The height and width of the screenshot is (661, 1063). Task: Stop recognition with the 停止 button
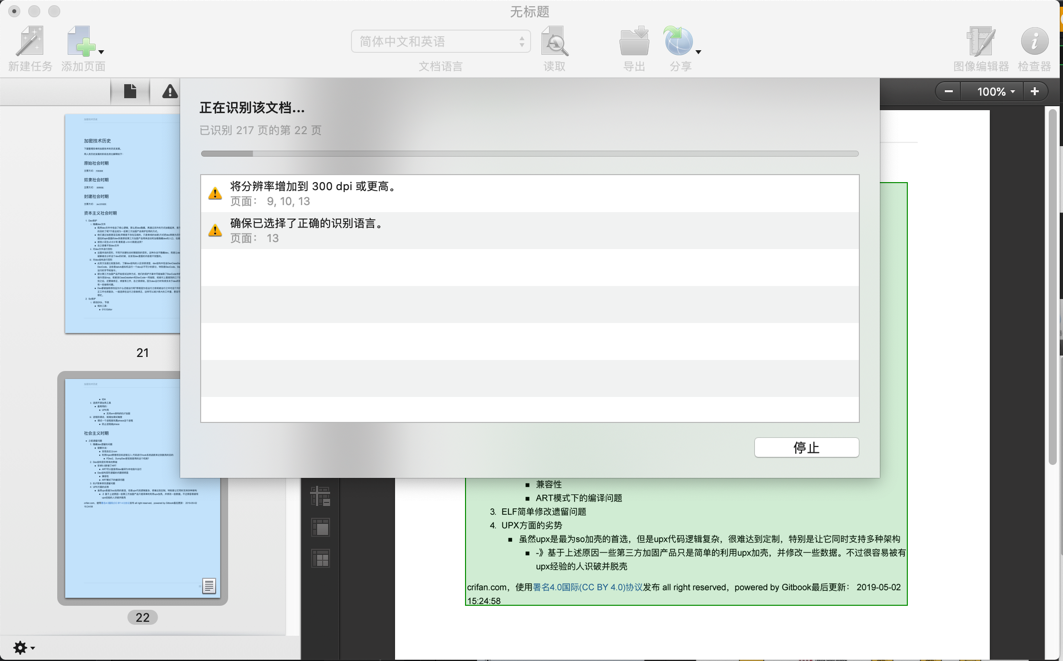pos(806,447)
